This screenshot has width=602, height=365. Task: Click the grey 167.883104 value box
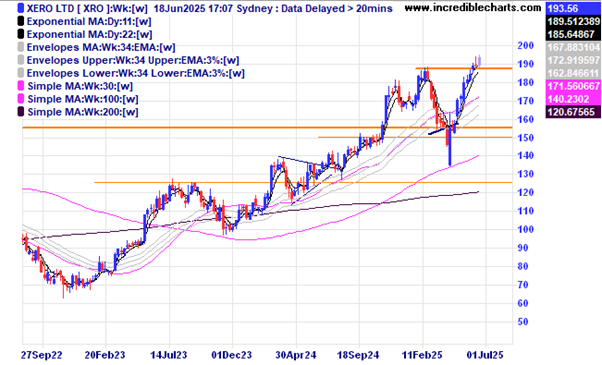point(573,48)
